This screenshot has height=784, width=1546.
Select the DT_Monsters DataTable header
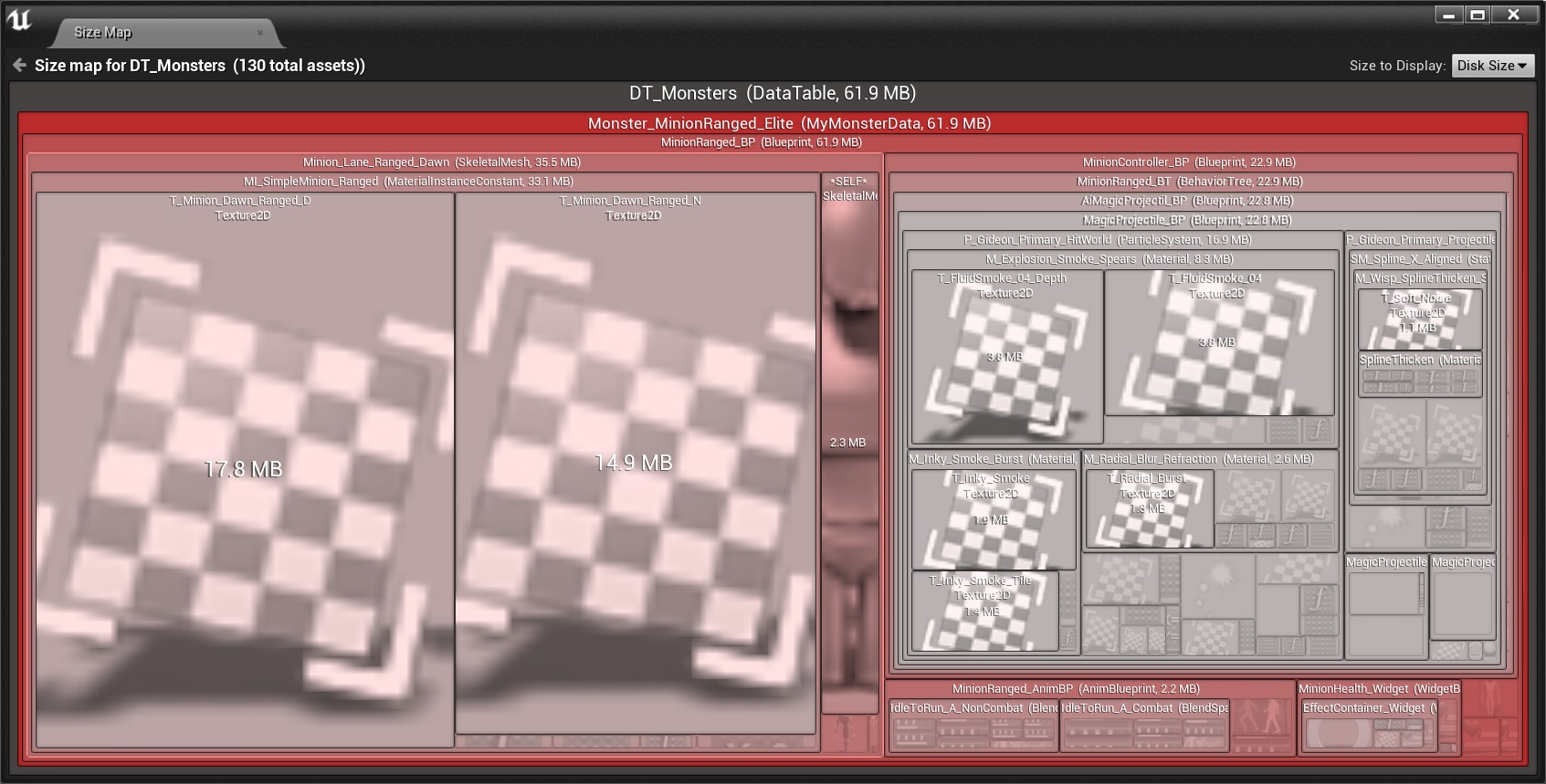[773, 93]
